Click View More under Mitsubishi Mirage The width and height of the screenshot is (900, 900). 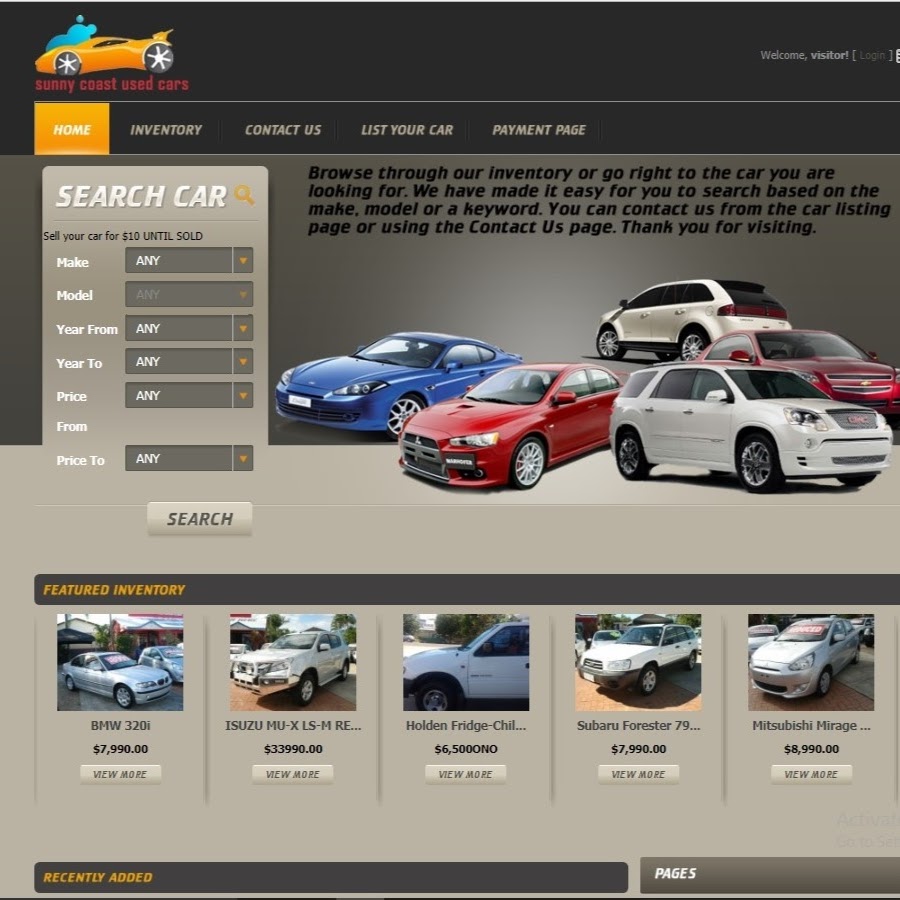(x=811, y=774)
